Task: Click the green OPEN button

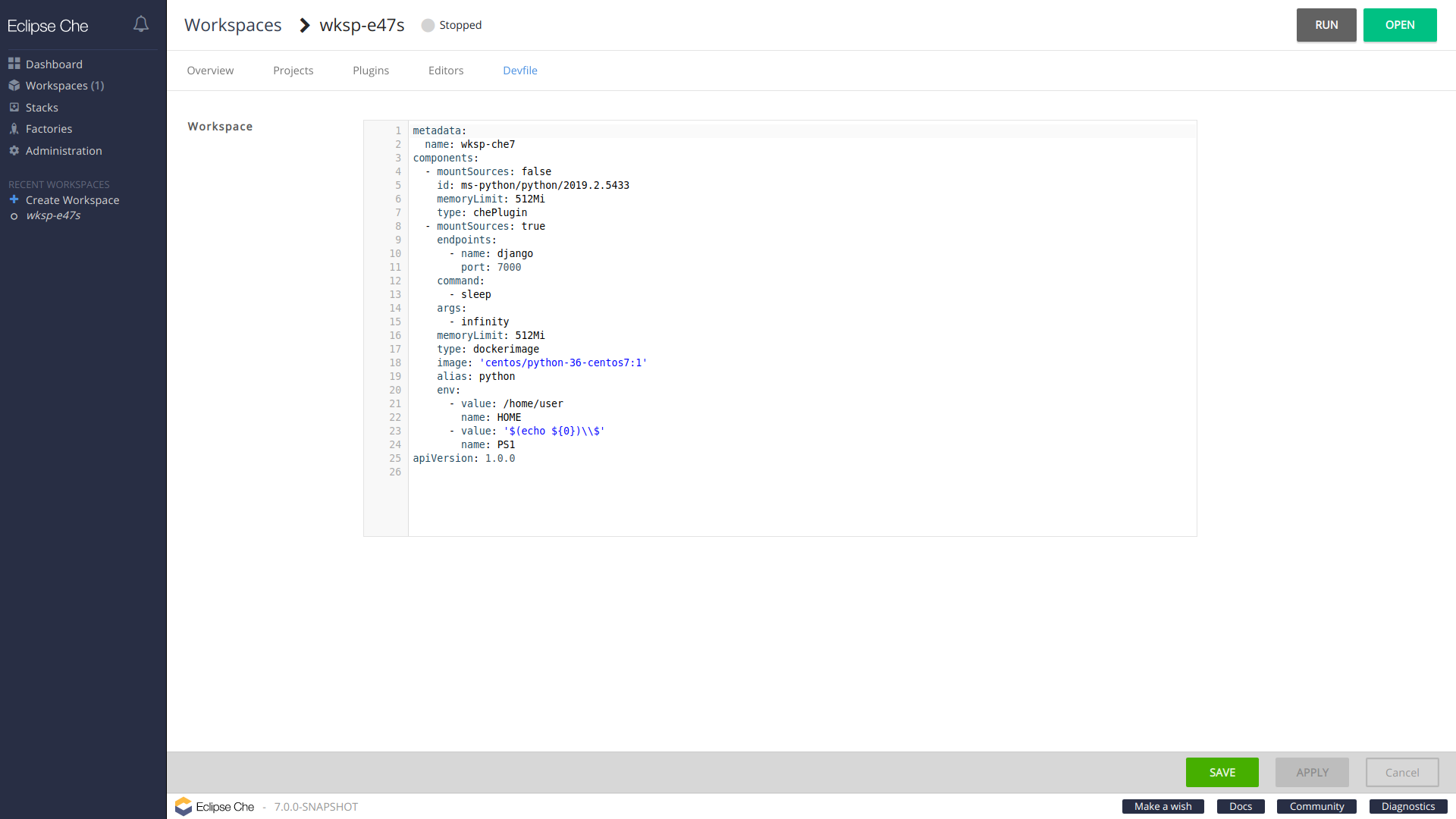Action: click(1400, 25)
